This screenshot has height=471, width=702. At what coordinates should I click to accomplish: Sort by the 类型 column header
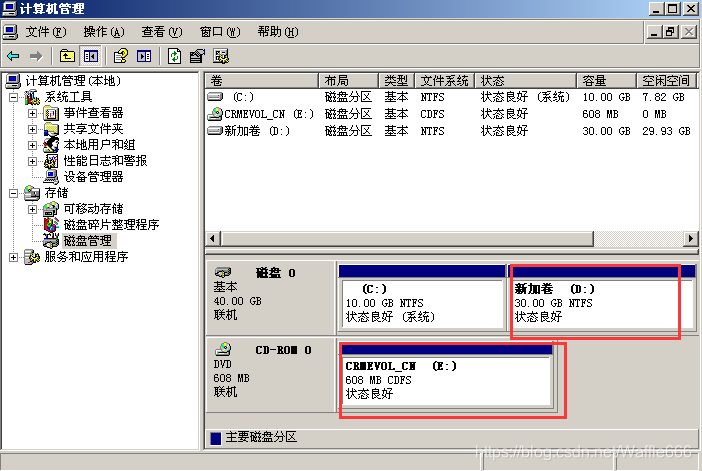click(397, 81)
